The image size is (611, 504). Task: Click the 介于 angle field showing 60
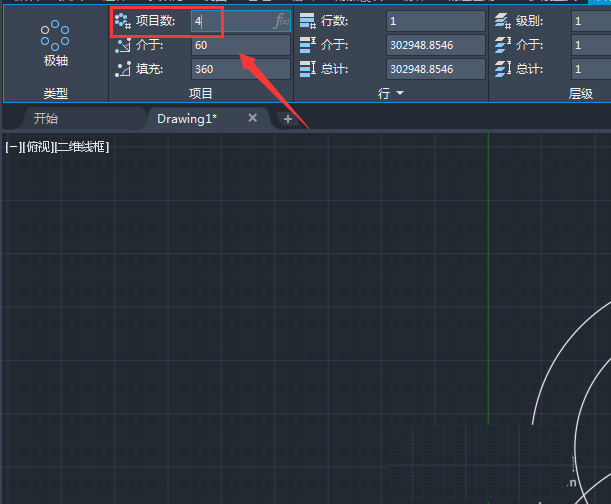coord(241,45)
